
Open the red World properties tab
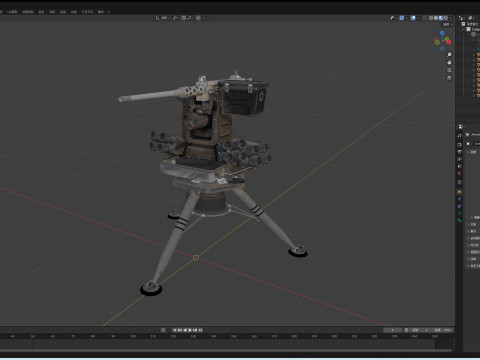(460, 173)
